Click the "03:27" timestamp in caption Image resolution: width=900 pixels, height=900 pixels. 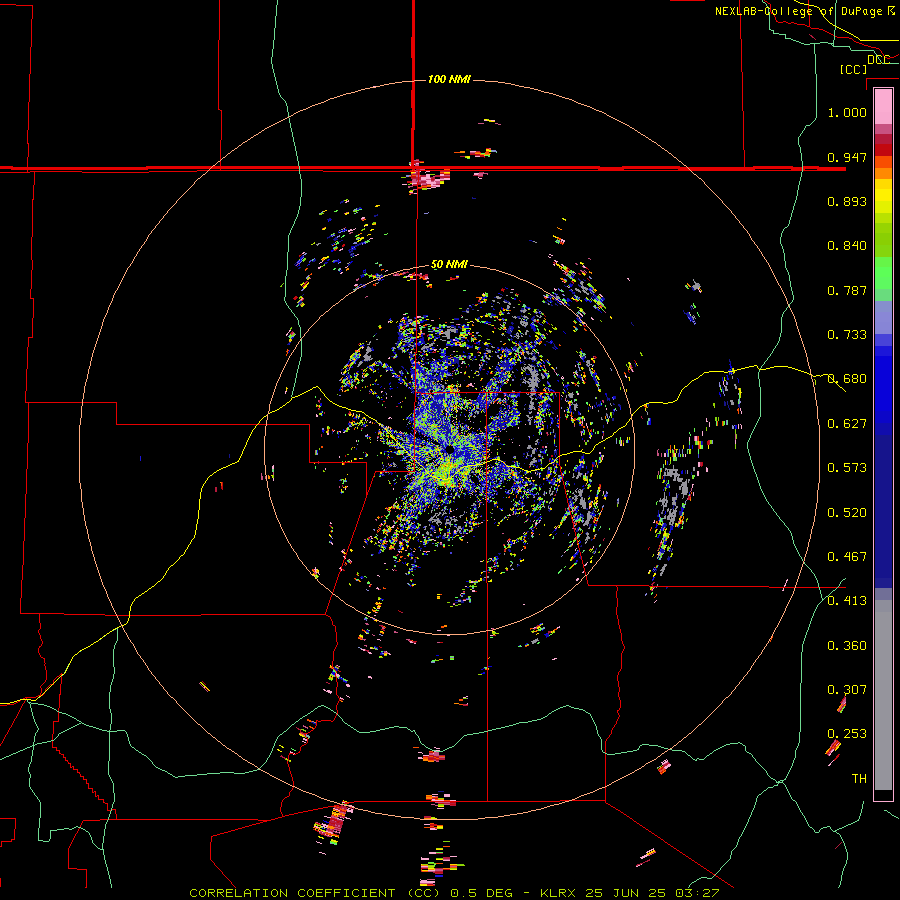(x=697, y=893)
